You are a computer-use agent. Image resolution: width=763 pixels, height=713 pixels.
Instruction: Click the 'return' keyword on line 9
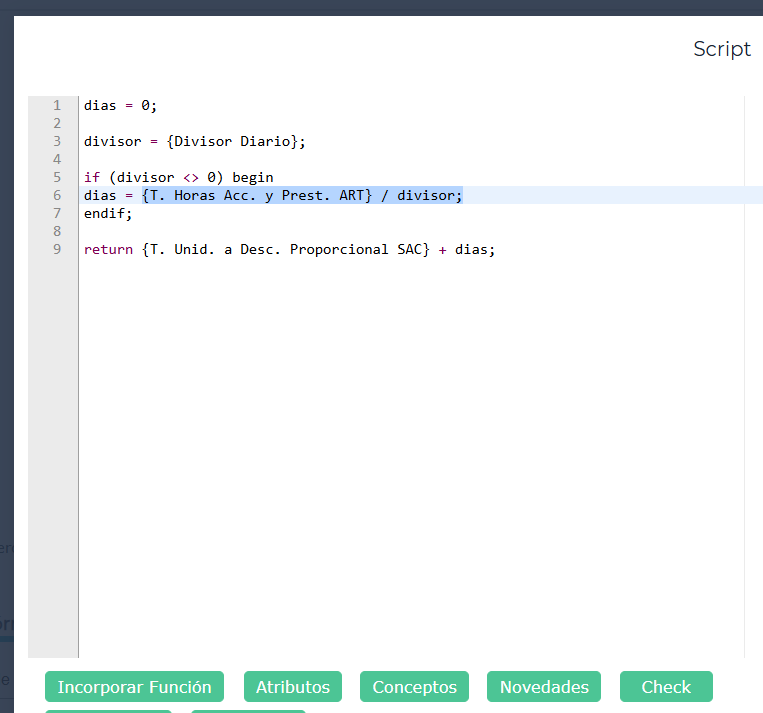108,249
